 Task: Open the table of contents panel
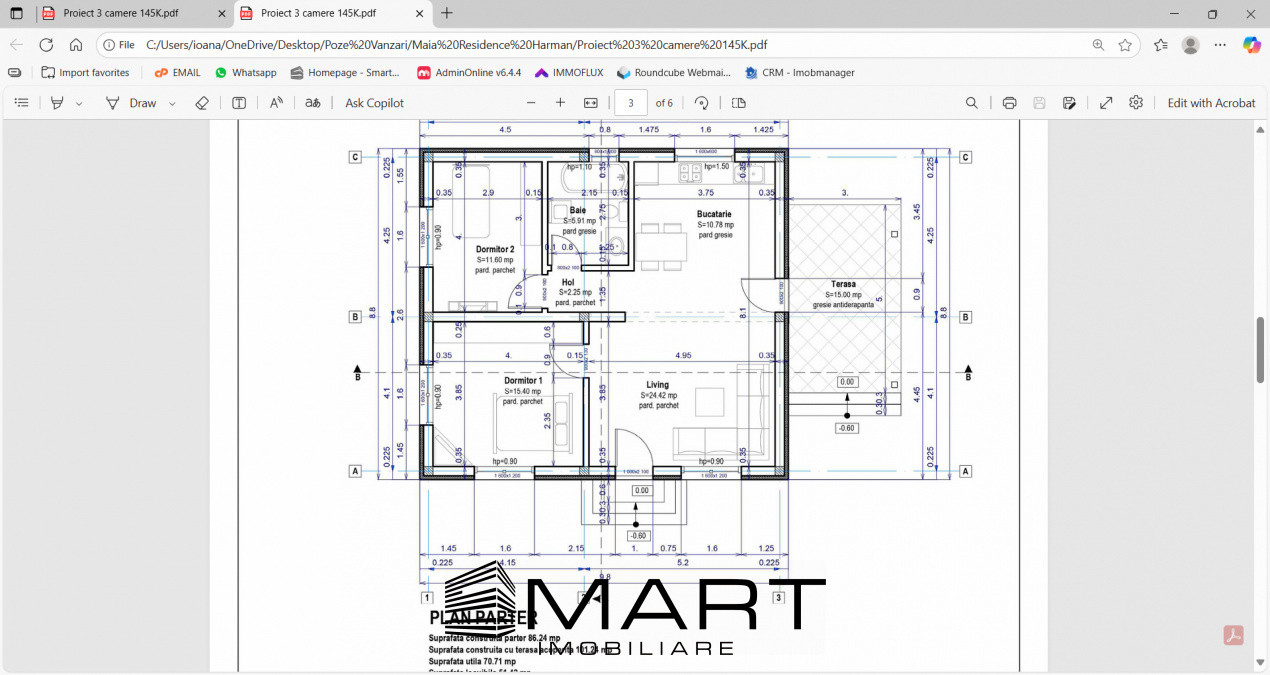click(x=21, y=103)
